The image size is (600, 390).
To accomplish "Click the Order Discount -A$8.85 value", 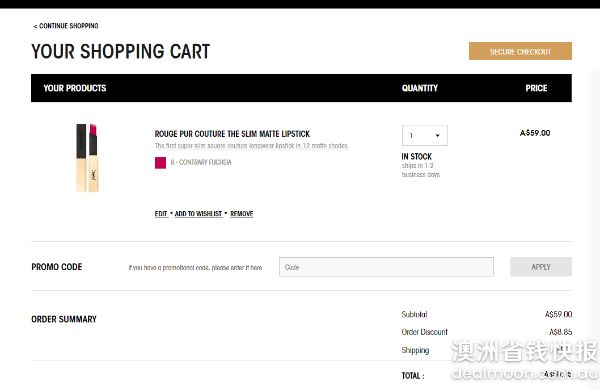I will click(x=559, y=332).
